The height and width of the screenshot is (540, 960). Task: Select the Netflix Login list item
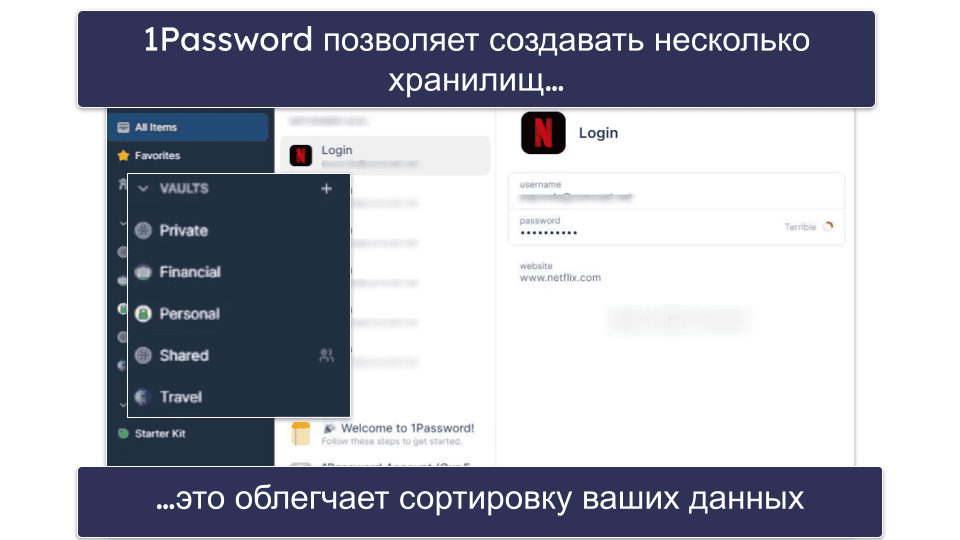click(385, 156)
